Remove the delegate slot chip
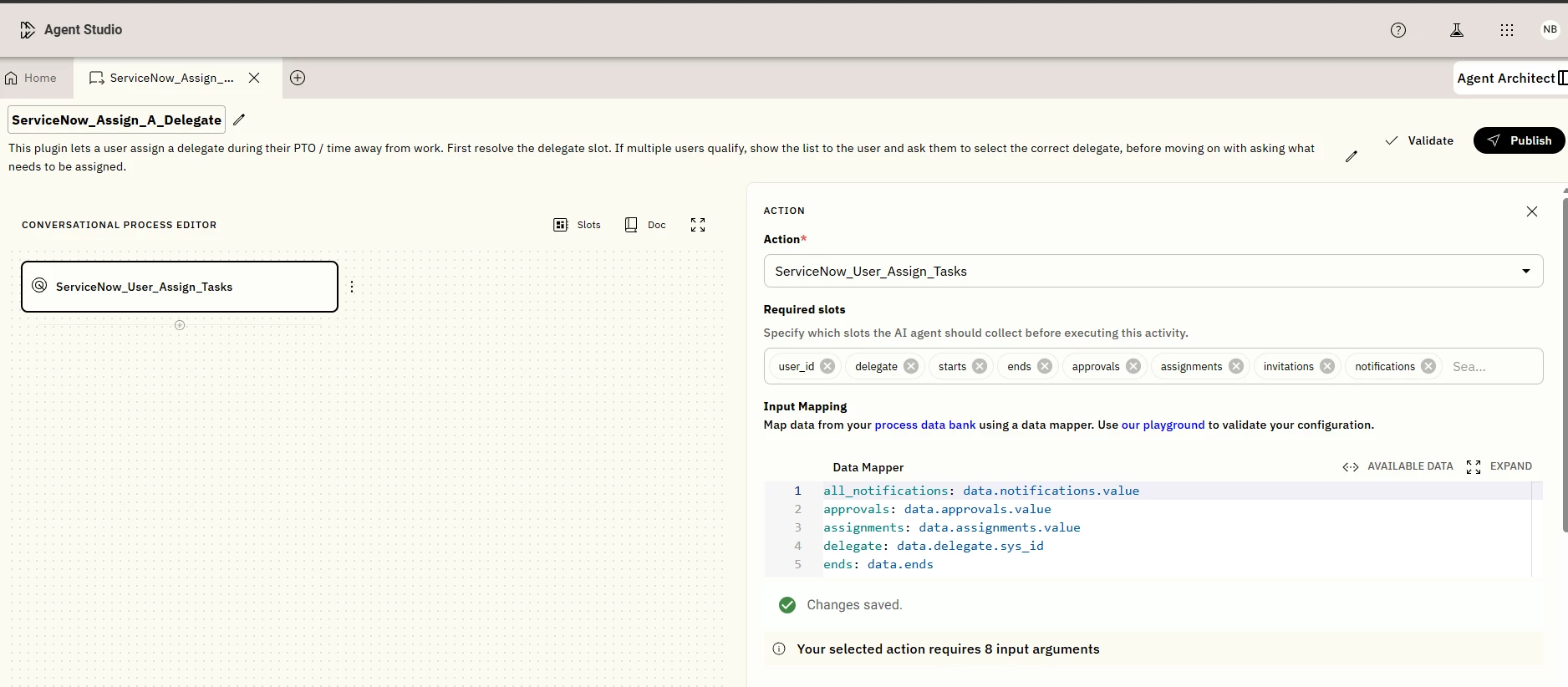 (911, 366)
